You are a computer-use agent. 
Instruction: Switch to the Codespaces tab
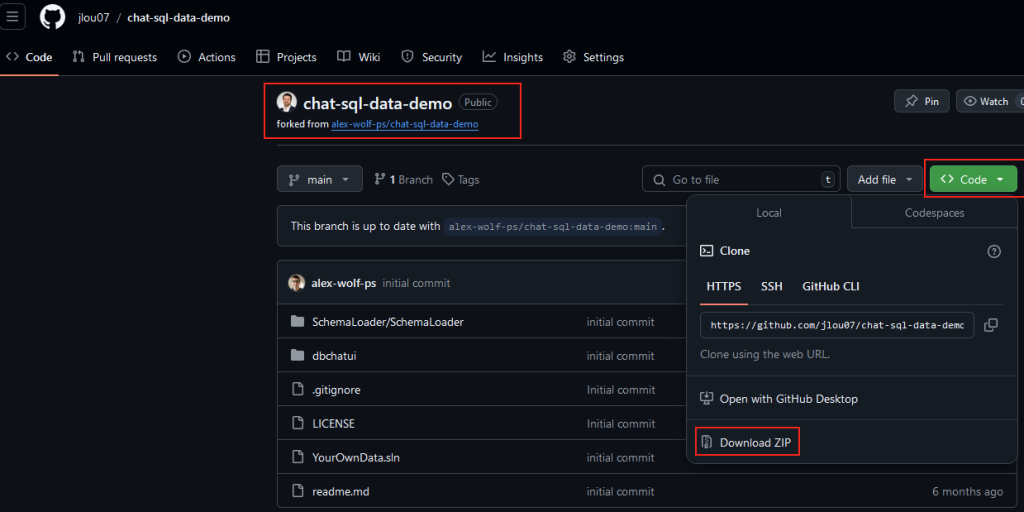point(934,212)
